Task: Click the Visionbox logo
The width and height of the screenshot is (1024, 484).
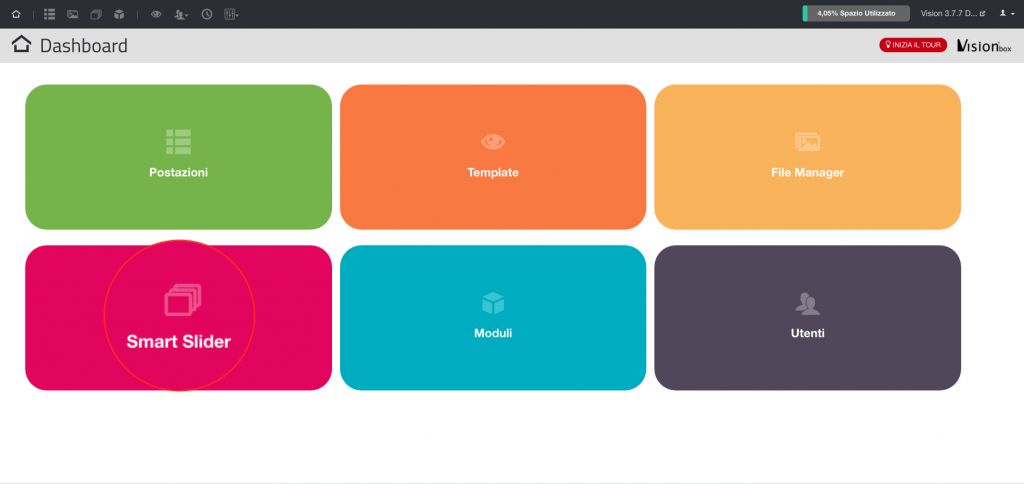Action: [984, 46]
